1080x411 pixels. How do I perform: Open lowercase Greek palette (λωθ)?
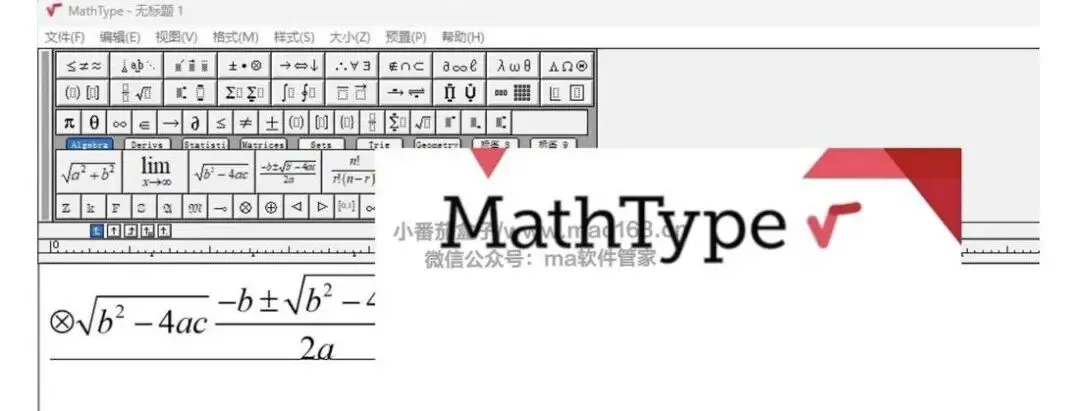tap(513, 66)
